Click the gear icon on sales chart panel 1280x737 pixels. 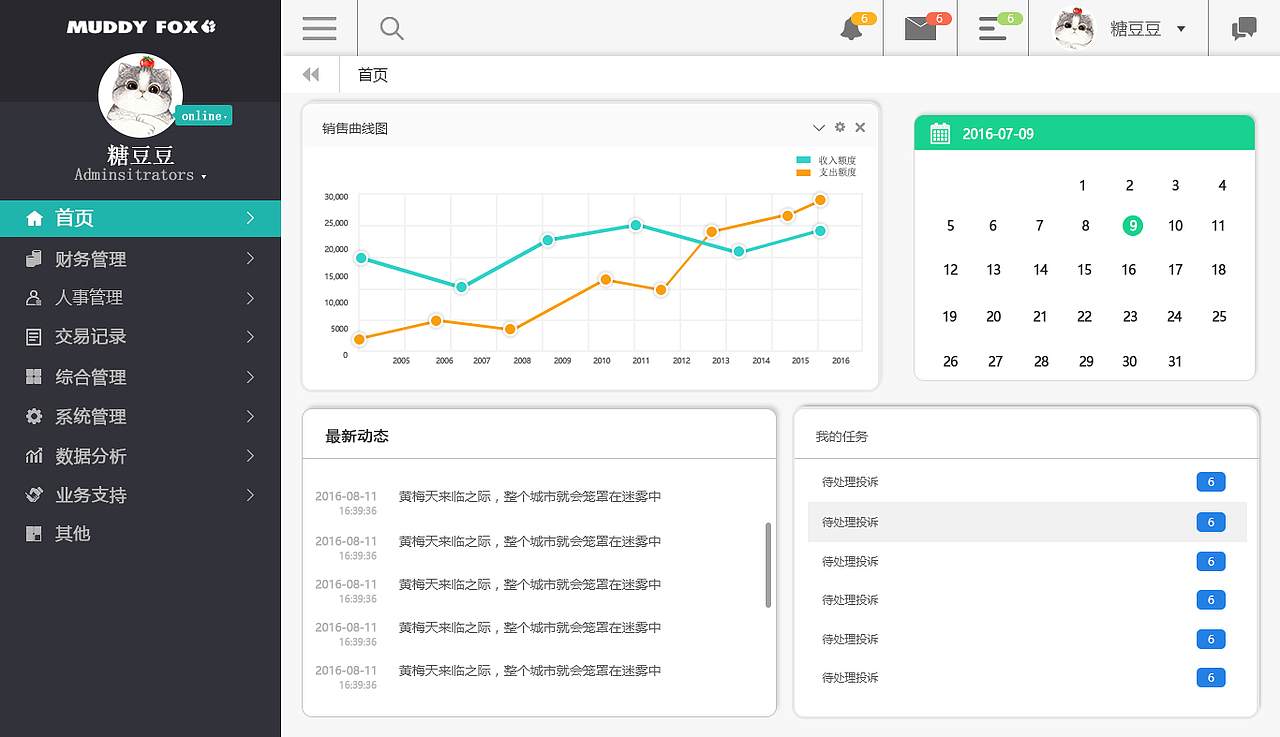coord(840,127)
